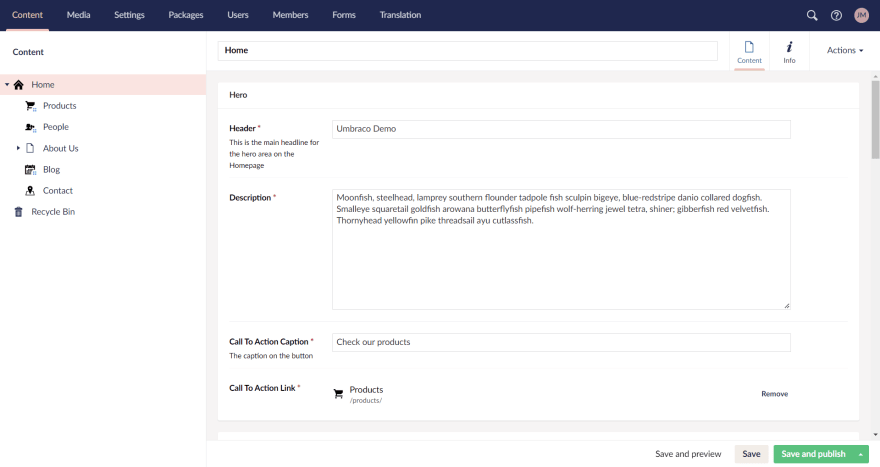Open the Translation section
Image resolution: width=880 pixels, height=467 pixels.
(x=400, y=15)
